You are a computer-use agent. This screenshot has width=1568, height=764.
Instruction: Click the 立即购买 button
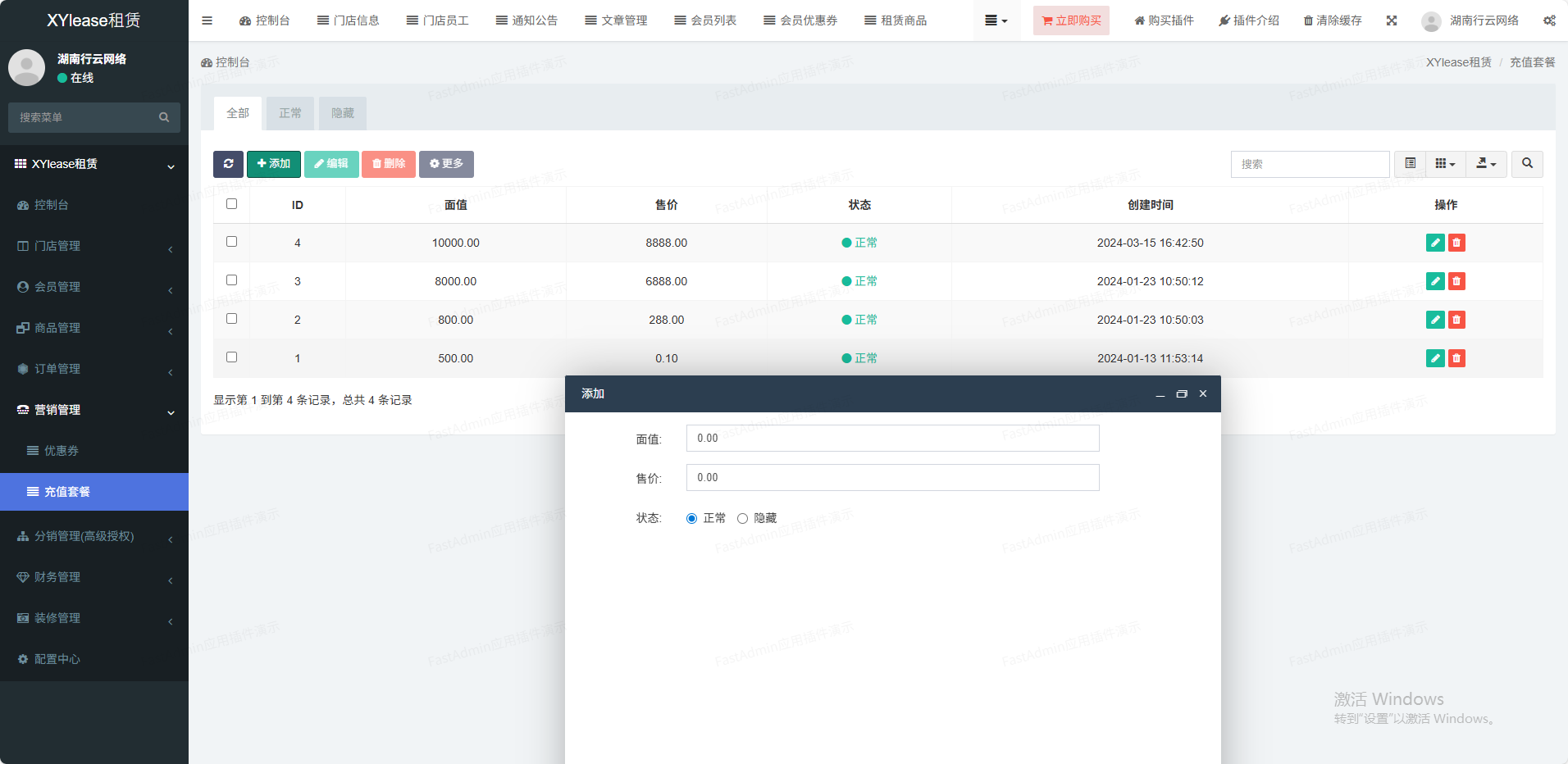(1071, 20)
